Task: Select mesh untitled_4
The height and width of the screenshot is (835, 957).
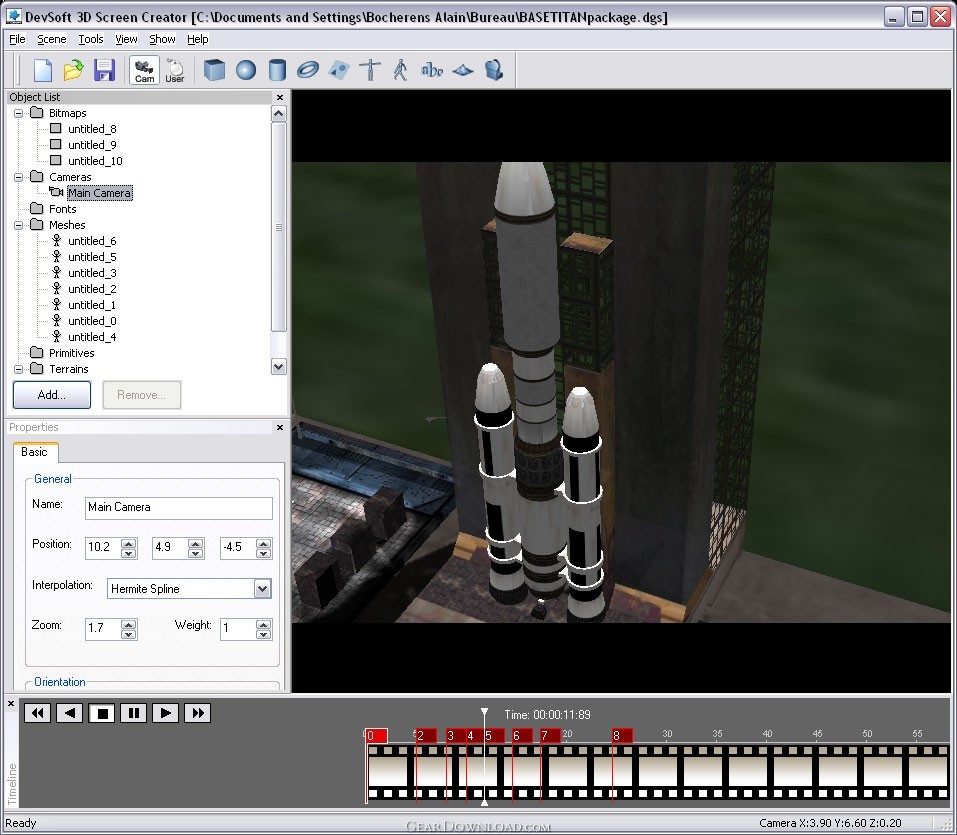Action: pos(92,337)
